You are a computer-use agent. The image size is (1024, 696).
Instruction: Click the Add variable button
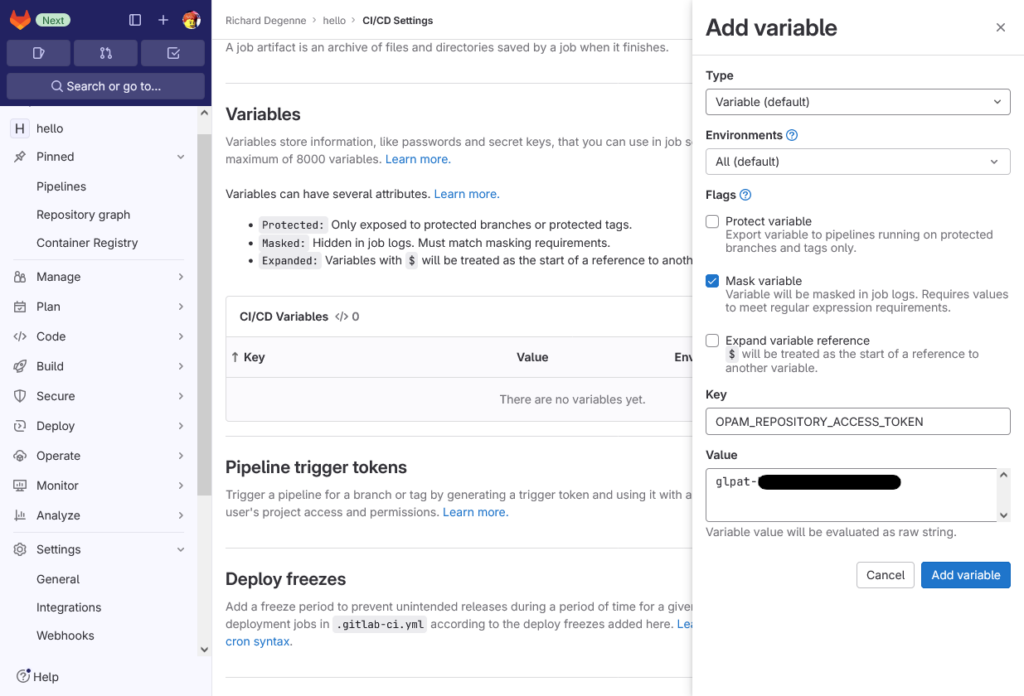[965, 574]
